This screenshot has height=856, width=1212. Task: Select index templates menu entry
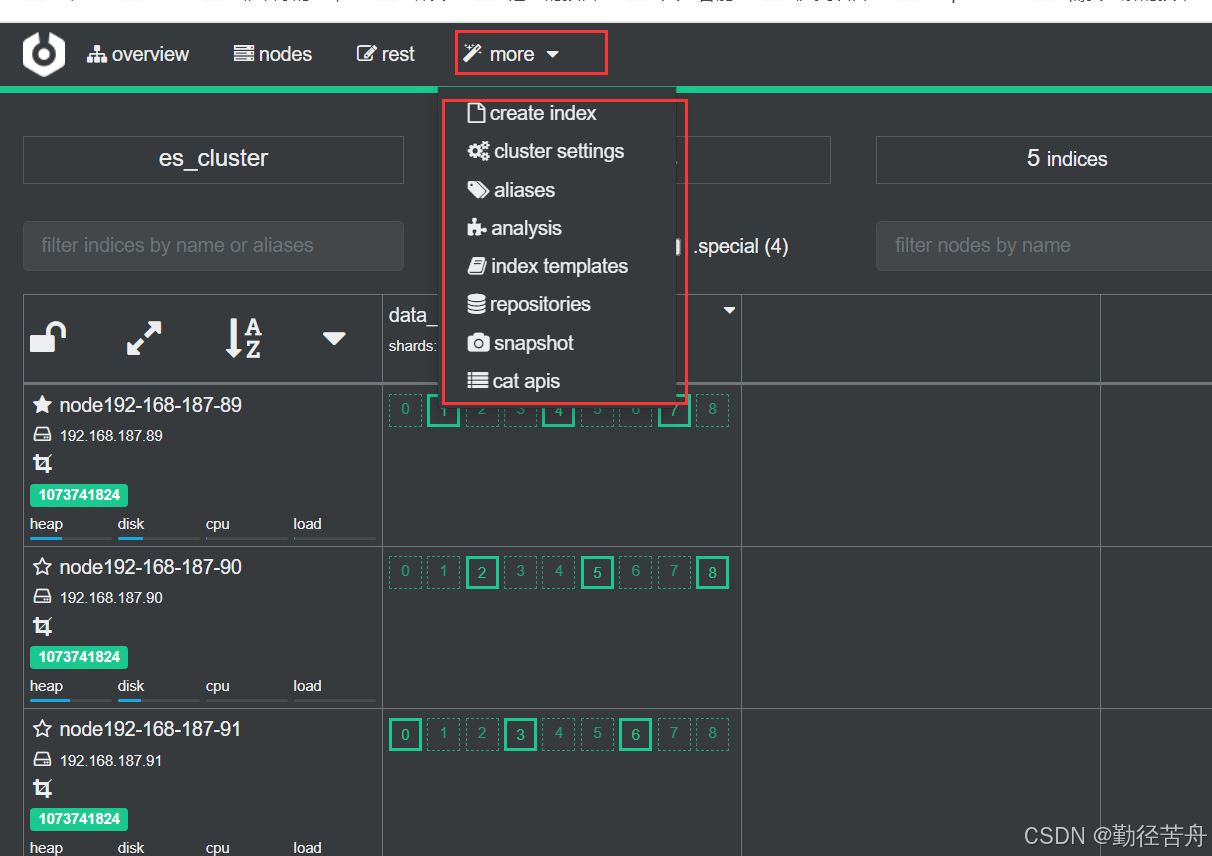click(x=547, y=266)
